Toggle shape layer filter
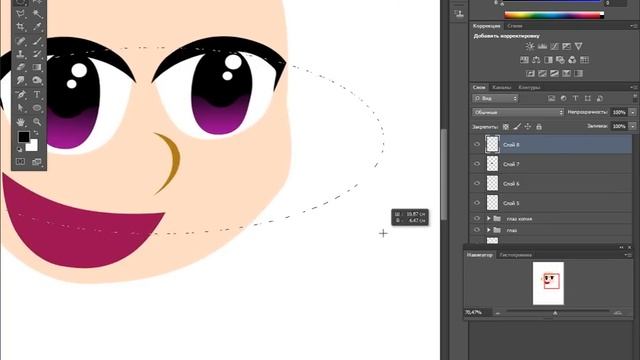The image size is (640, 360). point(588,98)
